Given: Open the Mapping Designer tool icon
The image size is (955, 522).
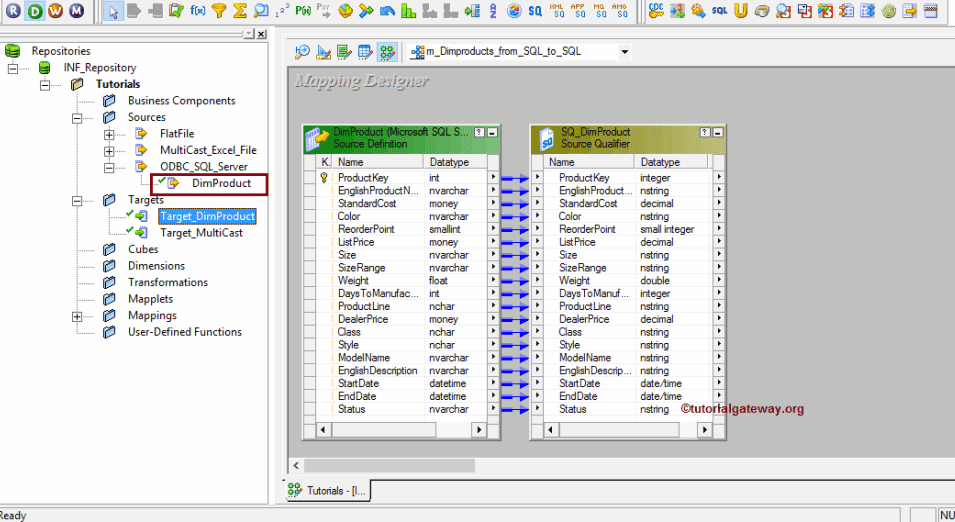Looking at the screenshot, I should (x=387, y=51).
